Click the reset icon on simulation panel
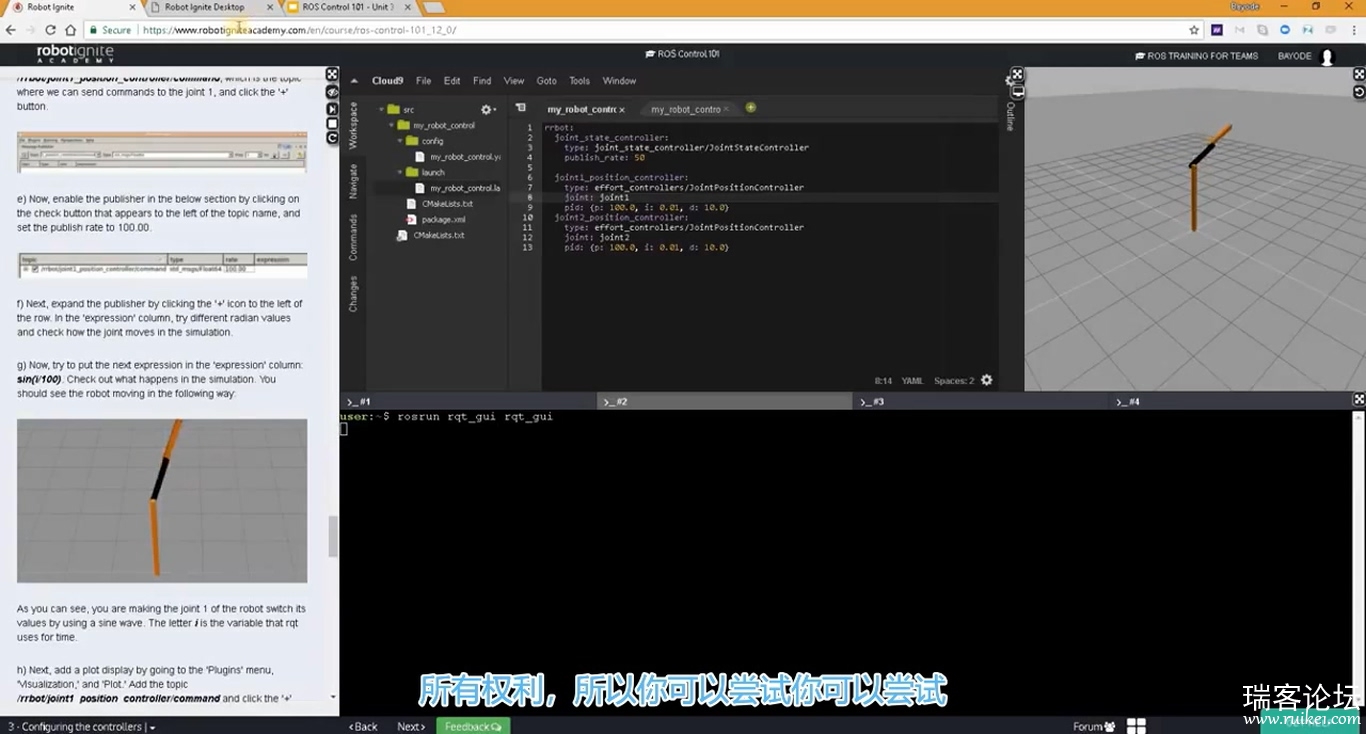 pos(1359,92)
